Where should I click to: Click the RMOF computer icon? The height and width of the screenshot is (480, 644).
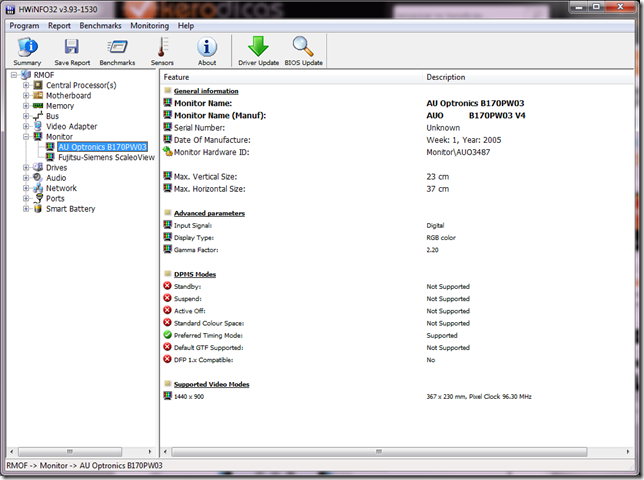click(26, 75)
